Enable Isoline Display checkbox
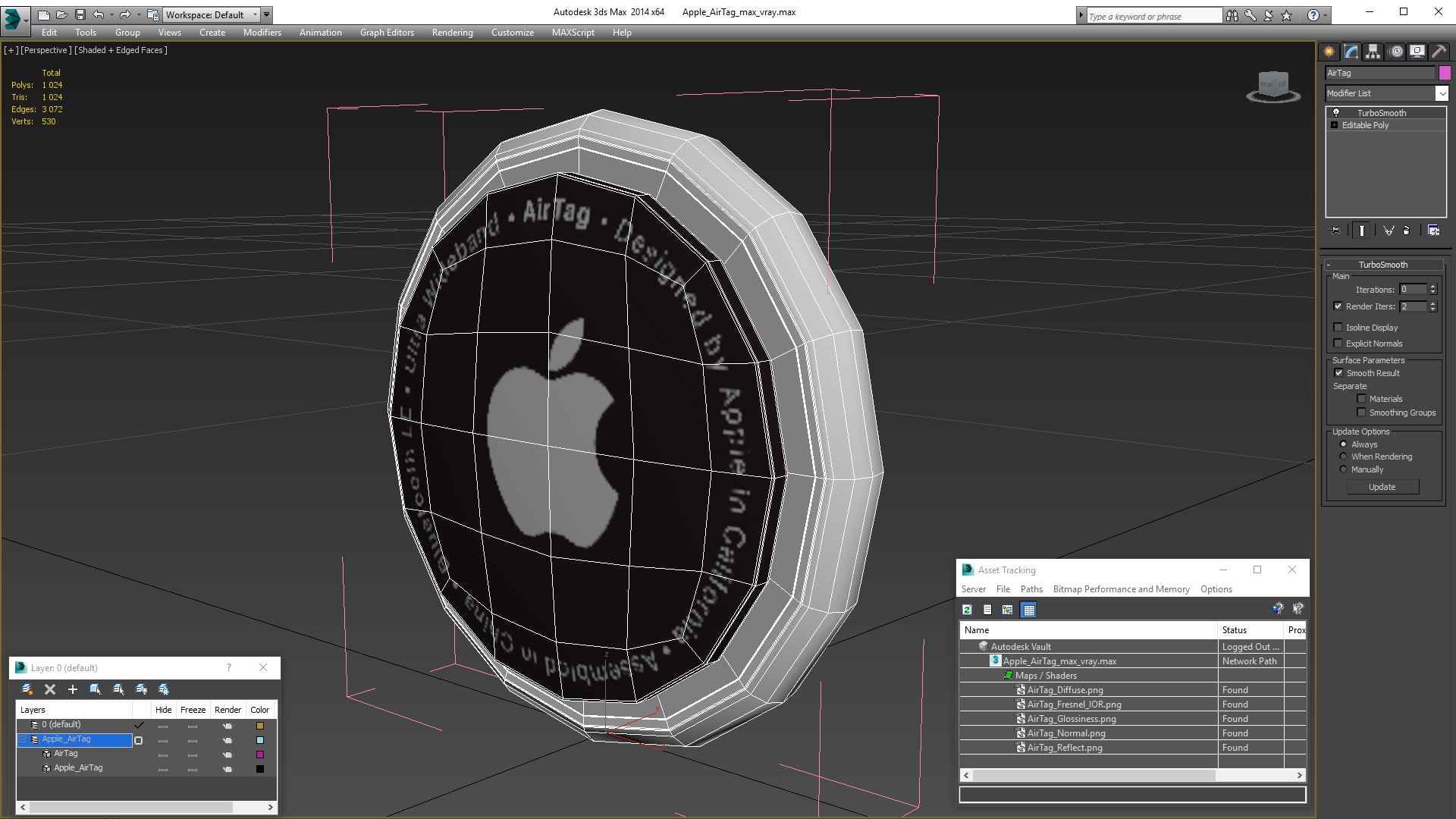The width and height of the screenshot is (1456, 819). [x=1338, y=328]
